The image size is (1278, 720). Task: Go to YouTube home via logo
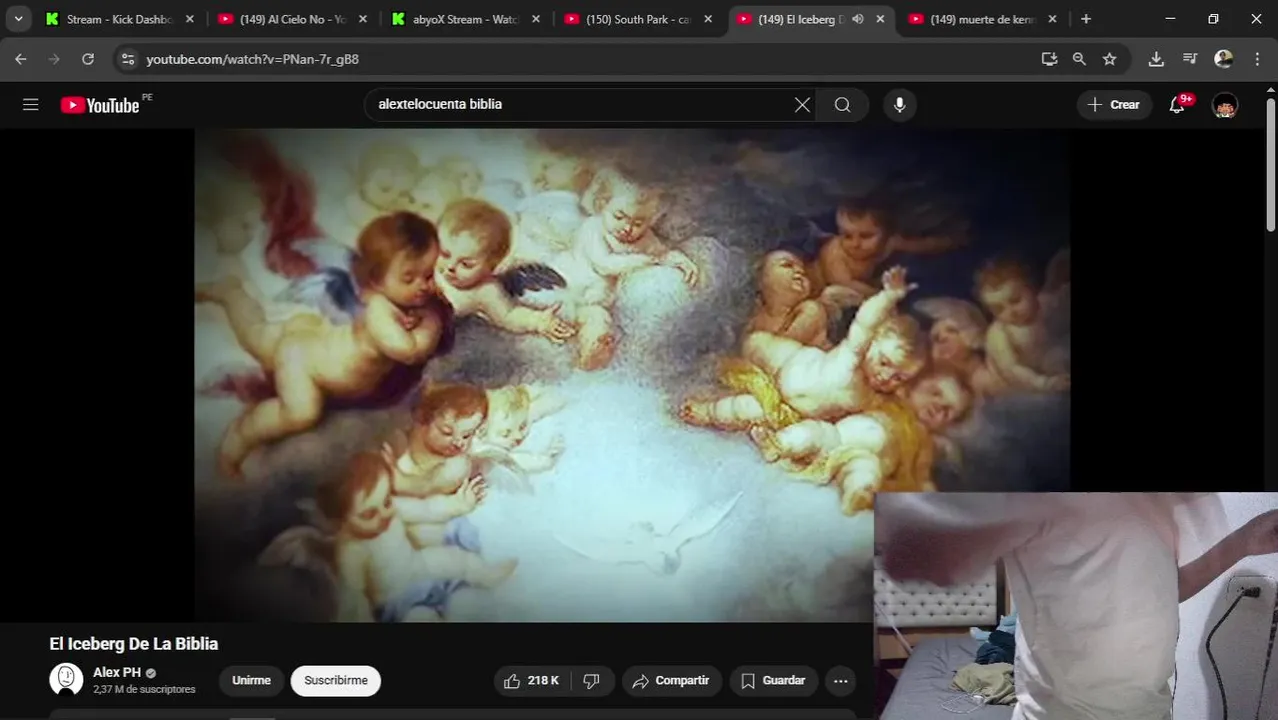click(100, 105)
